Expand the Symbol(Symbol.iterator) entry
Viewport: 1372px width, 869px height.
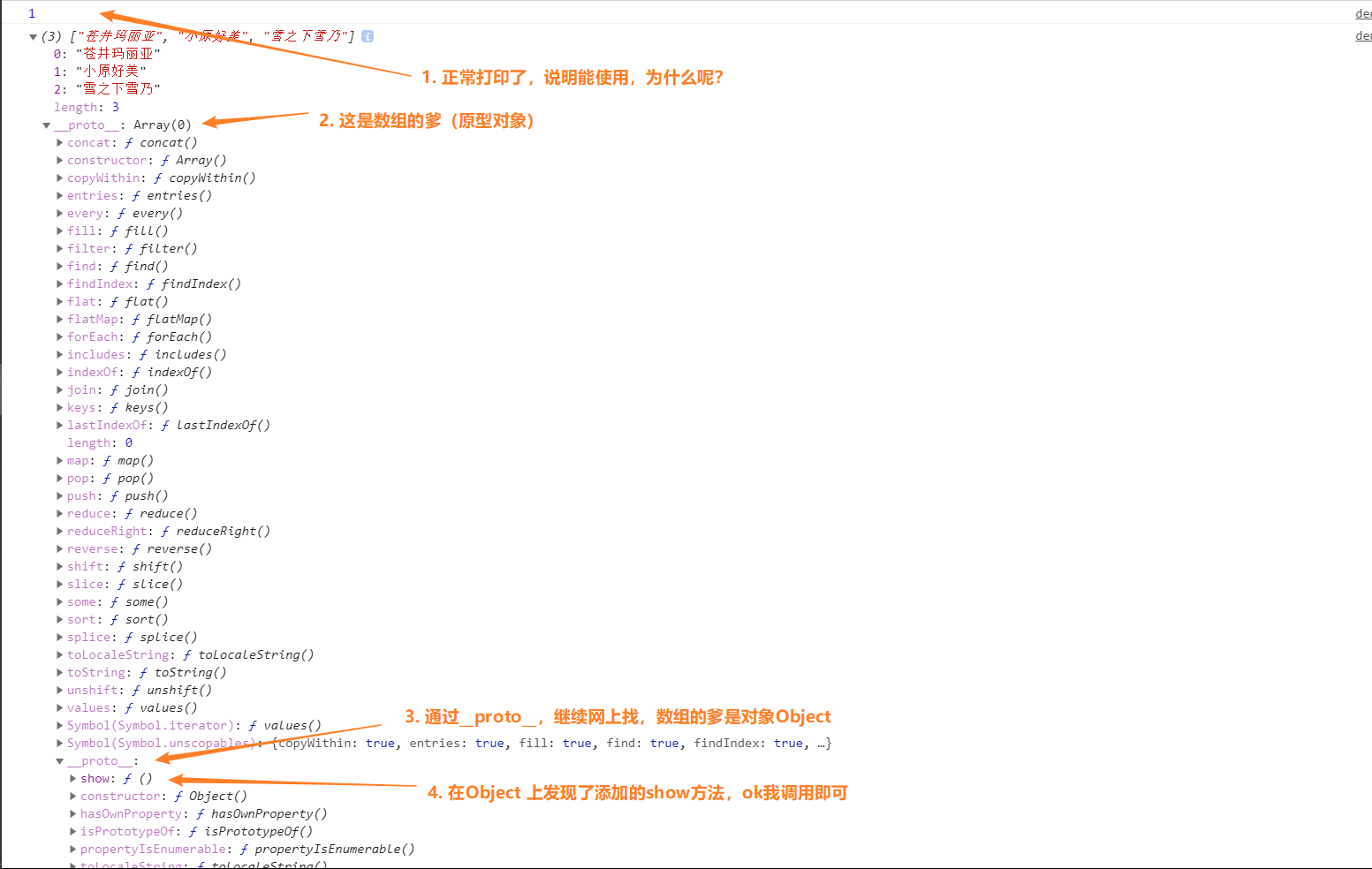pos(59,725)
